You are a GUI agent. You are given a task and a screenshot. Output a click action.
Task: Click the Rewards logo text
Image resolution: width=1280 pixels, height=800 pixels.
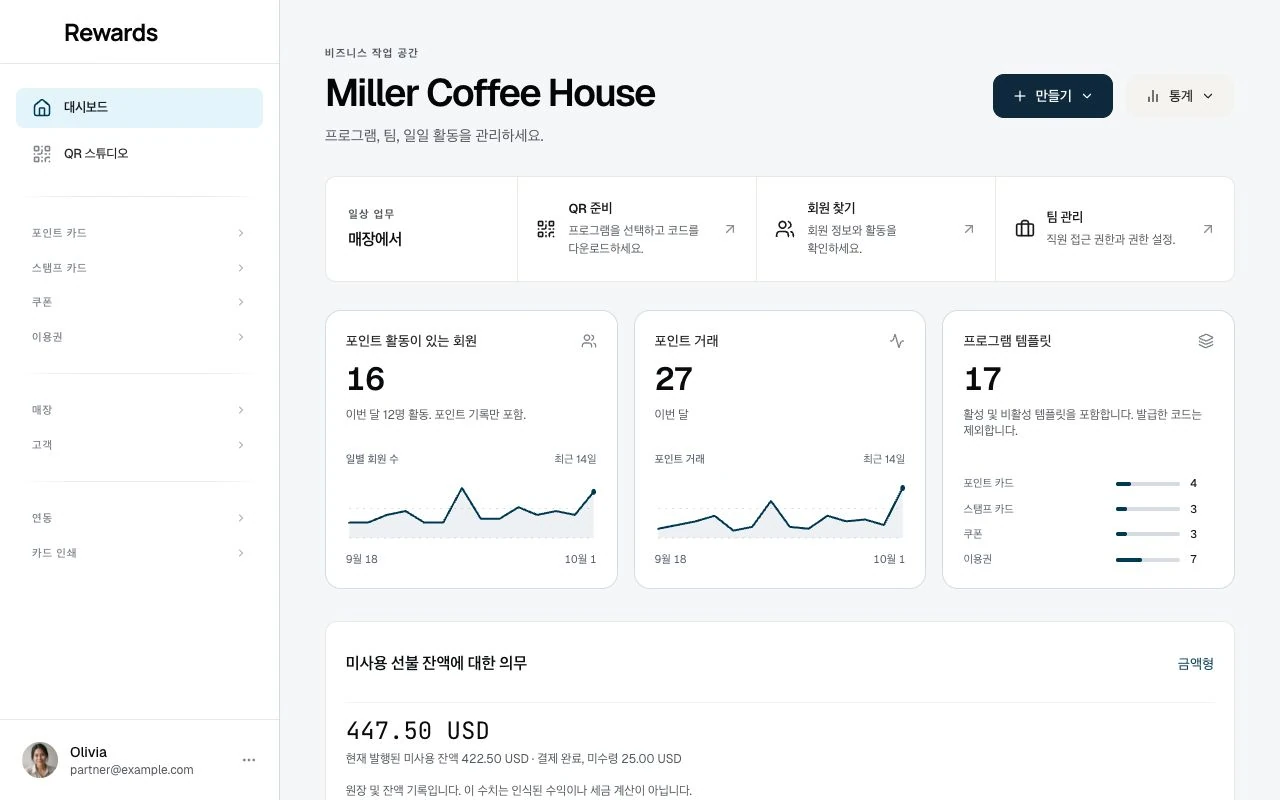pos(111,33)
